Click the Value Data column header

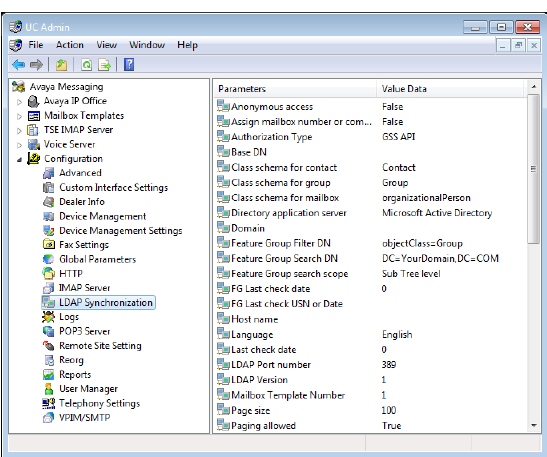click(x=450, y=89)
